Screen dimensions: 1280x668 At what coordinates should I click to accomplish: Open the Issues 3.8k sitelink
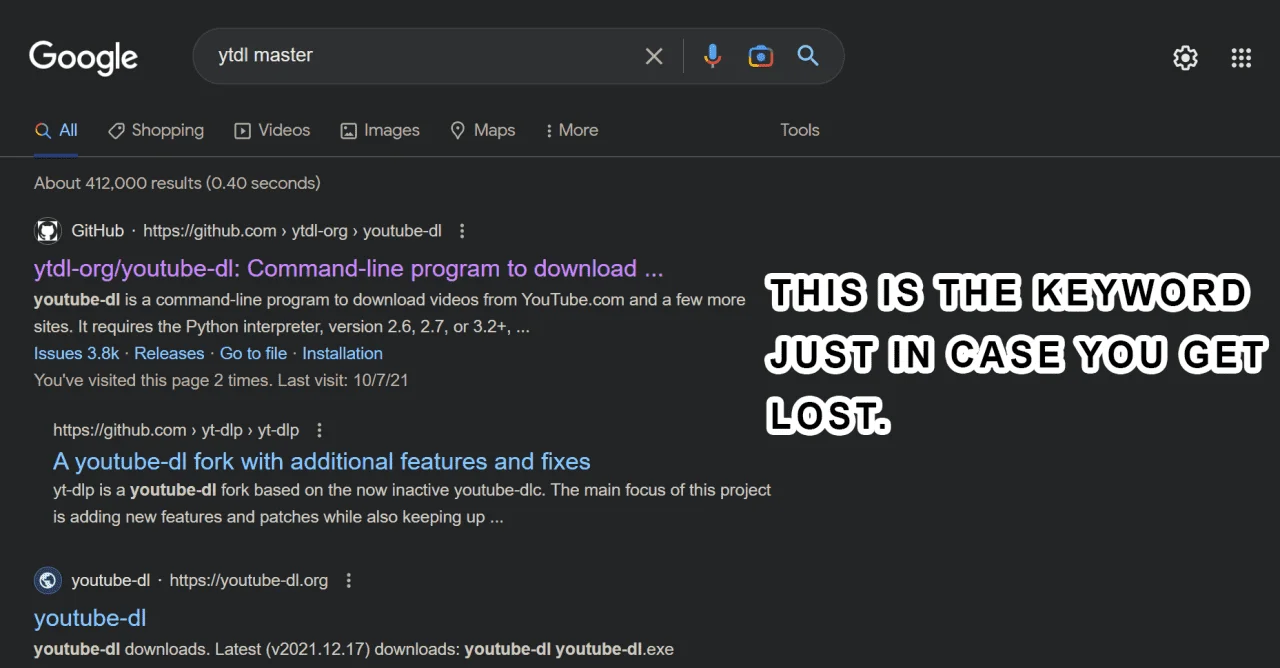click(x=76, y=353)
